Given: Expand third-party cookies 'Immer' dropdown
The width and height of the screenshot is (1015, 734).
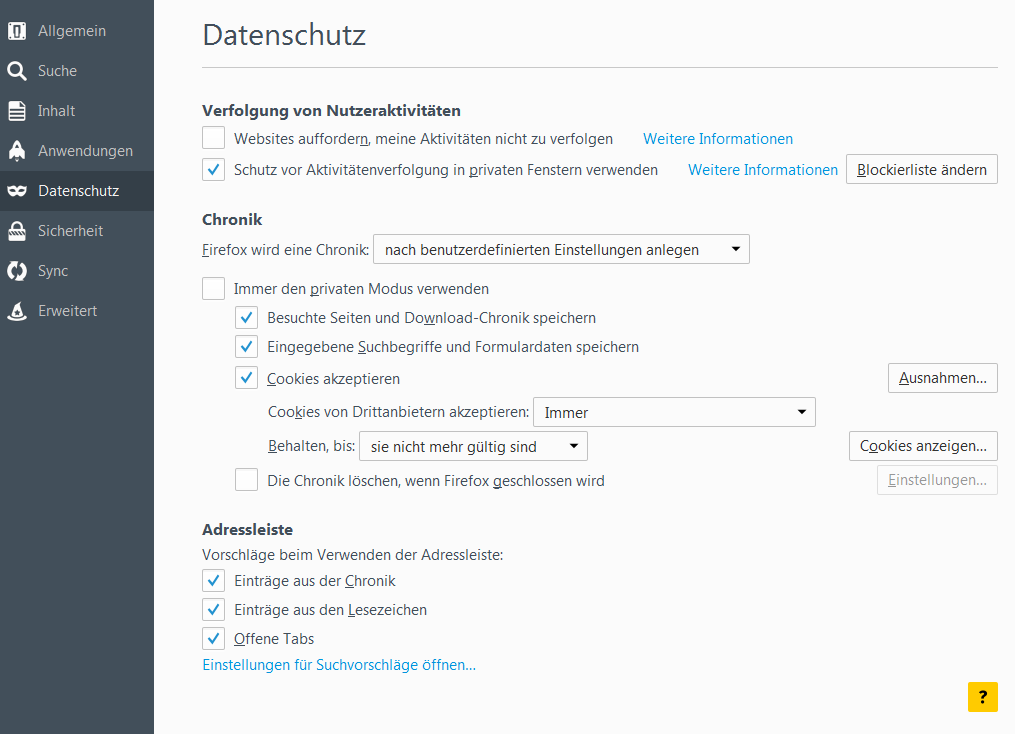Looking at the screenshot, I should click(674, 413).
